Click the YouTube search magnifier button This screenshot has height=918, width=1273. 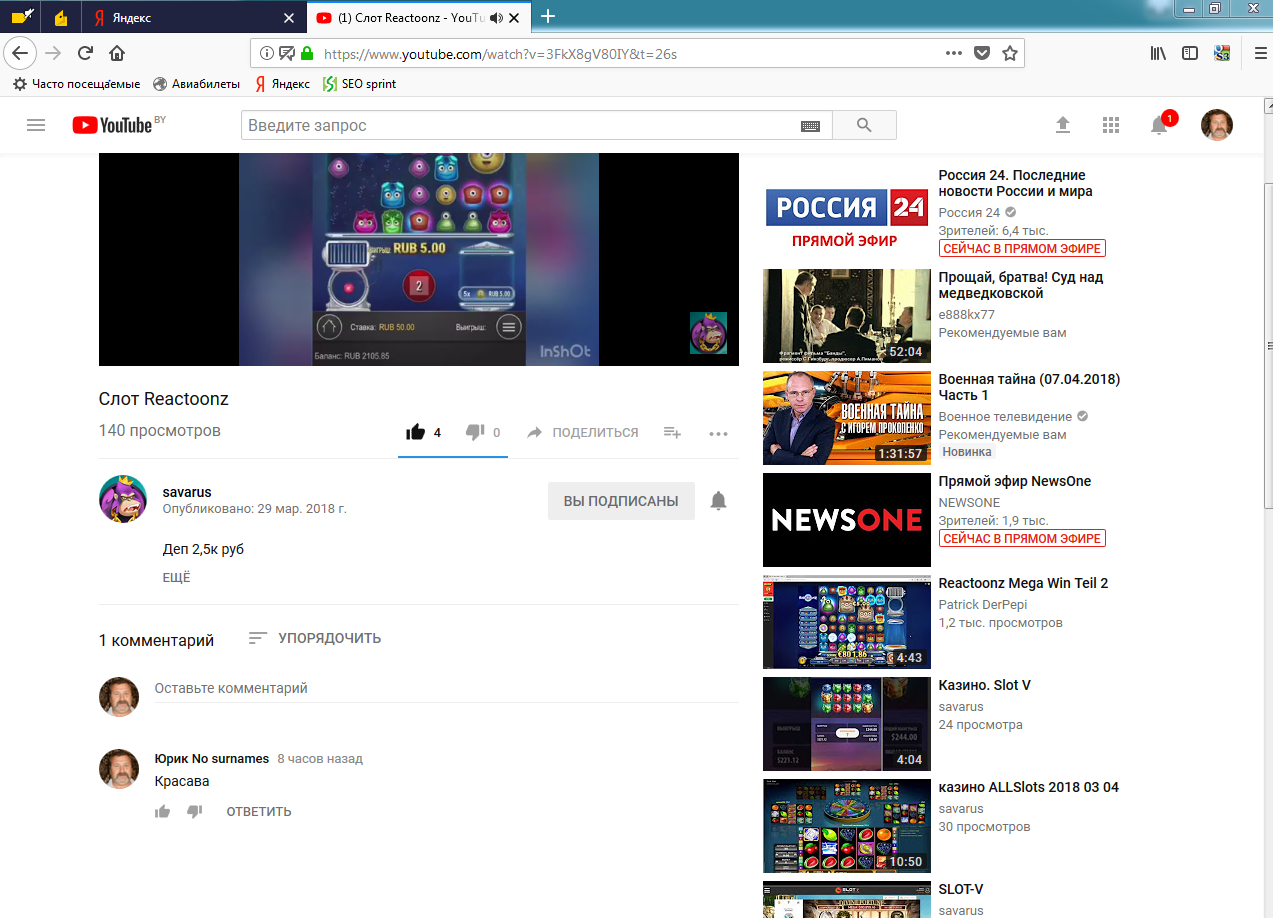pos(864,125)
